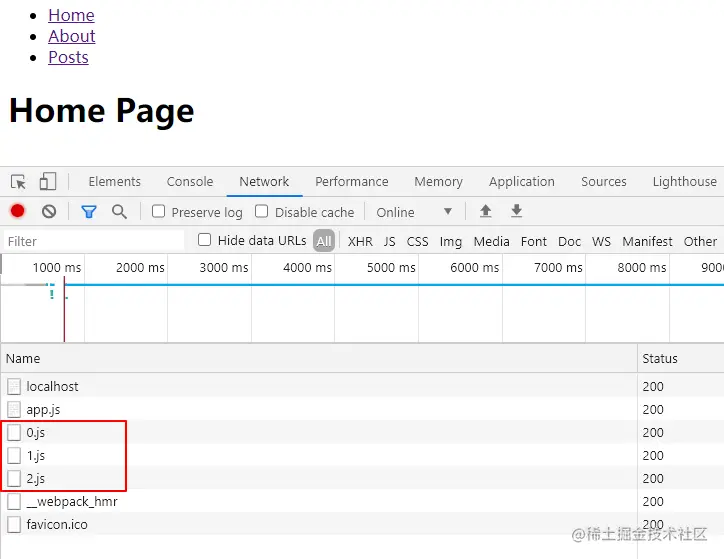This screenshot has height=559, width=724.
Task: Select the All request type filter
Action: pyautogui.click(x=324, y=241)
